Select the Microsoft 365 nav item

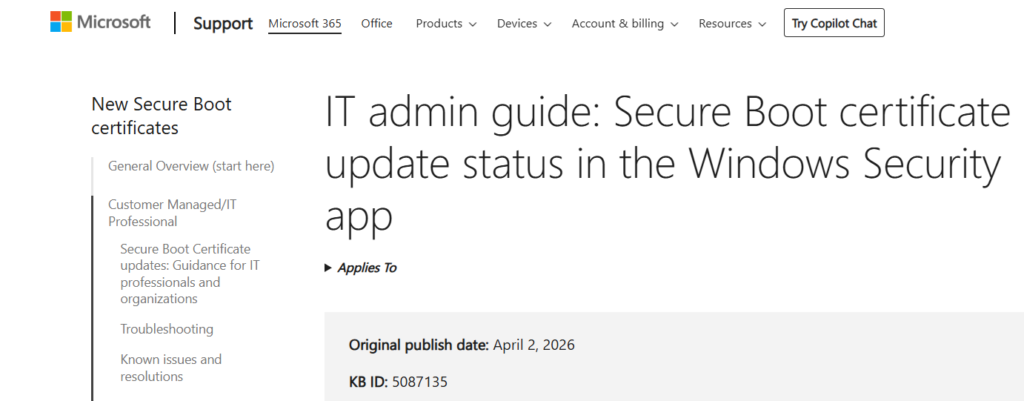click(x=305, y=23)
